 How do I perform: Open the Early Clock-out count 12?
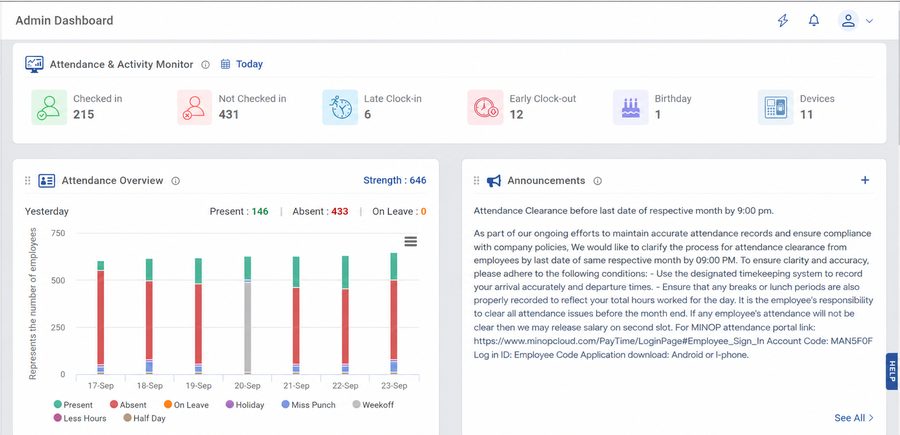(x=516, y=114)
